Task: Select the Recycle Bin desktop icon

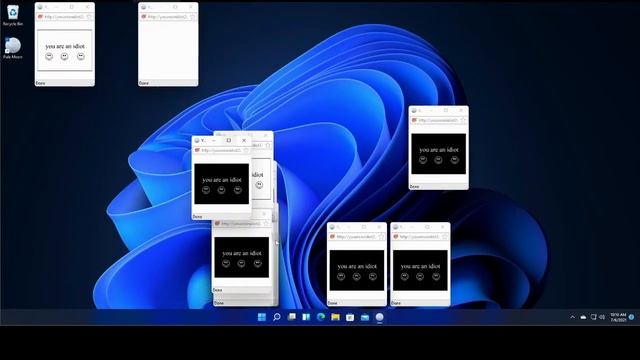Action: (13, 16)
